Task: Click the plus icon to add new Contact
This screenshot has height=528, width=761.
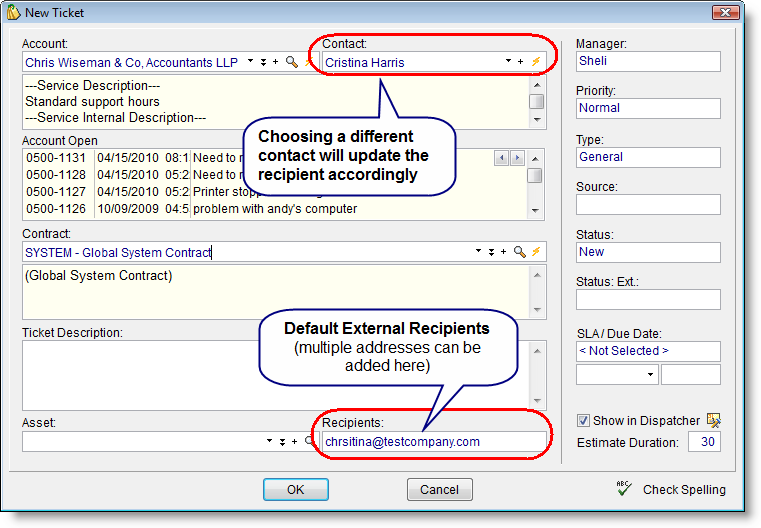Action: pyautogui.click(x=521, y=62)
